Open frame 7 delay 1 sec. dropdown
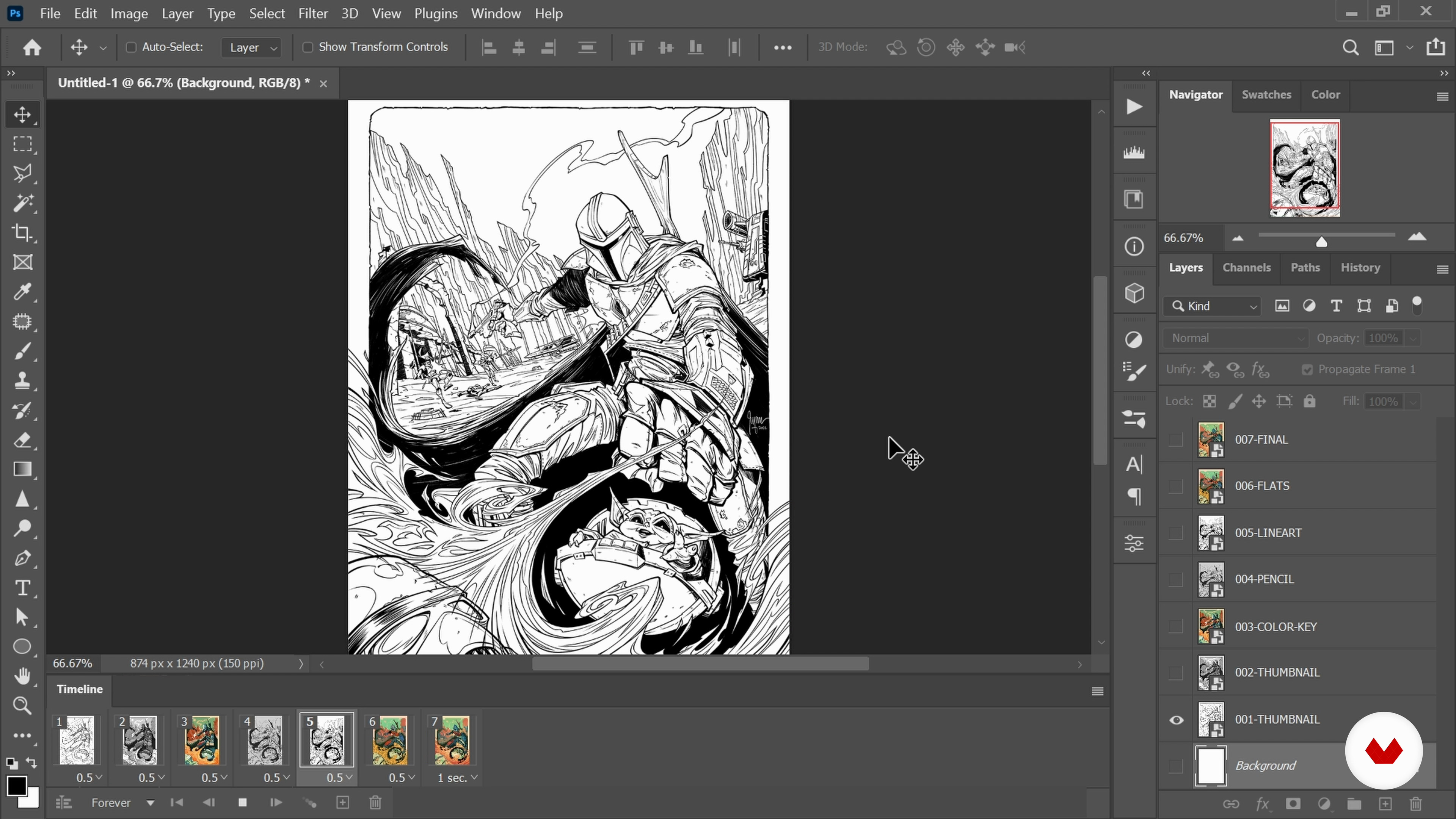This screenshot has height=819, width=1456. (x=458, y=778)
